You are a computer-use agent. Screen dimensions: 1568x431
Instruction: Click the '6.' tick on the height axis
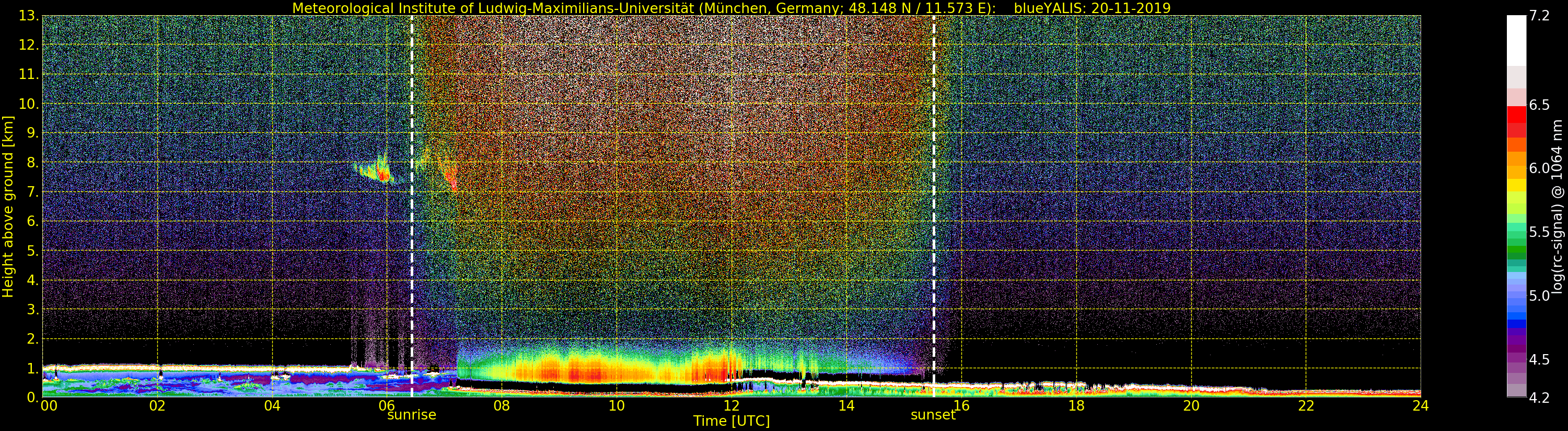(33, 221)
